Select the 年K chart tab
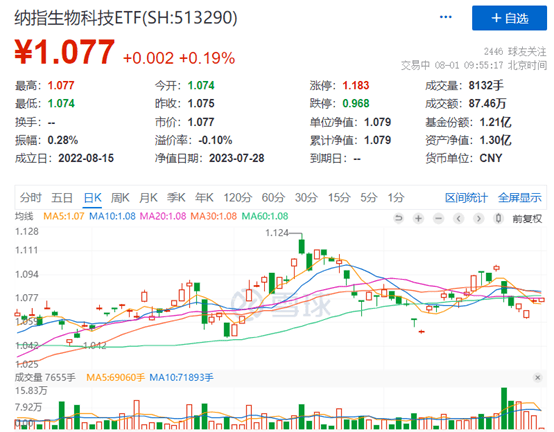The width and height of the screenshot is (554, 432). [x=204, y=197]
